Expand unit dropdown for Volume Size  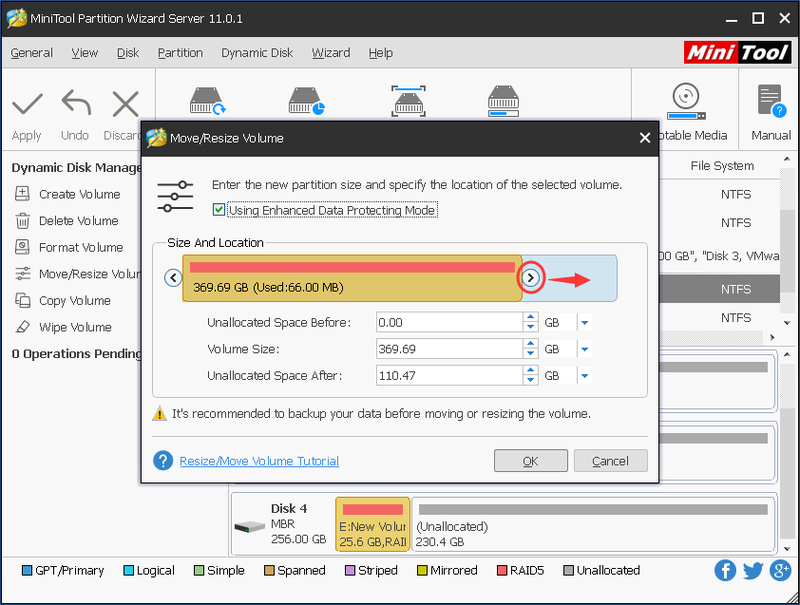585,349
